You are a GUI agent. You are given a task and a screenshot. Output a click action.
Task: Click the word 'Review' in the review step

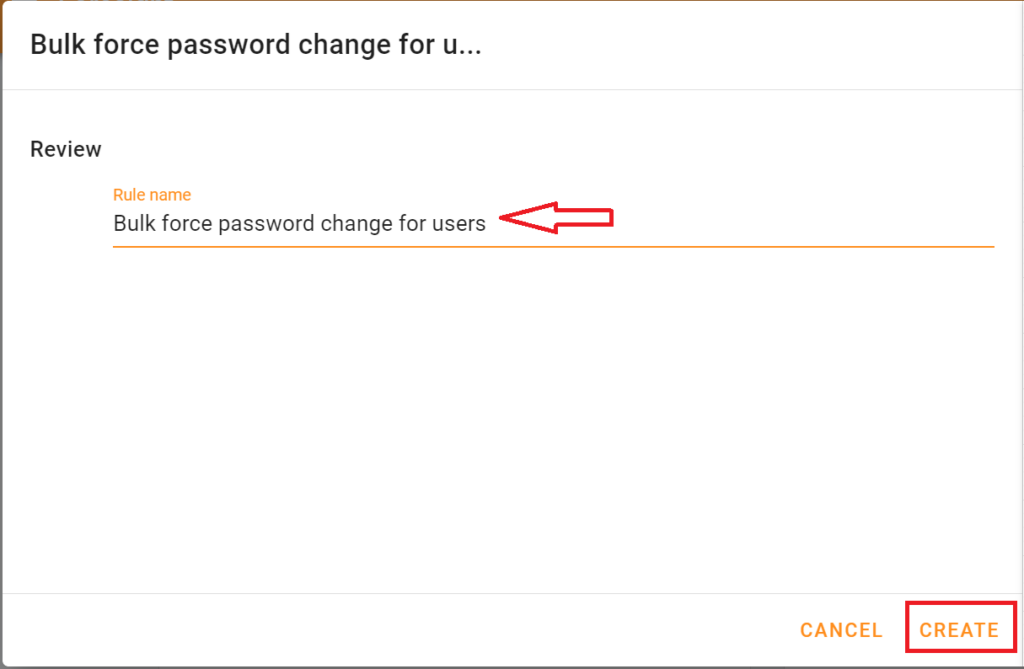click(65, 148)
